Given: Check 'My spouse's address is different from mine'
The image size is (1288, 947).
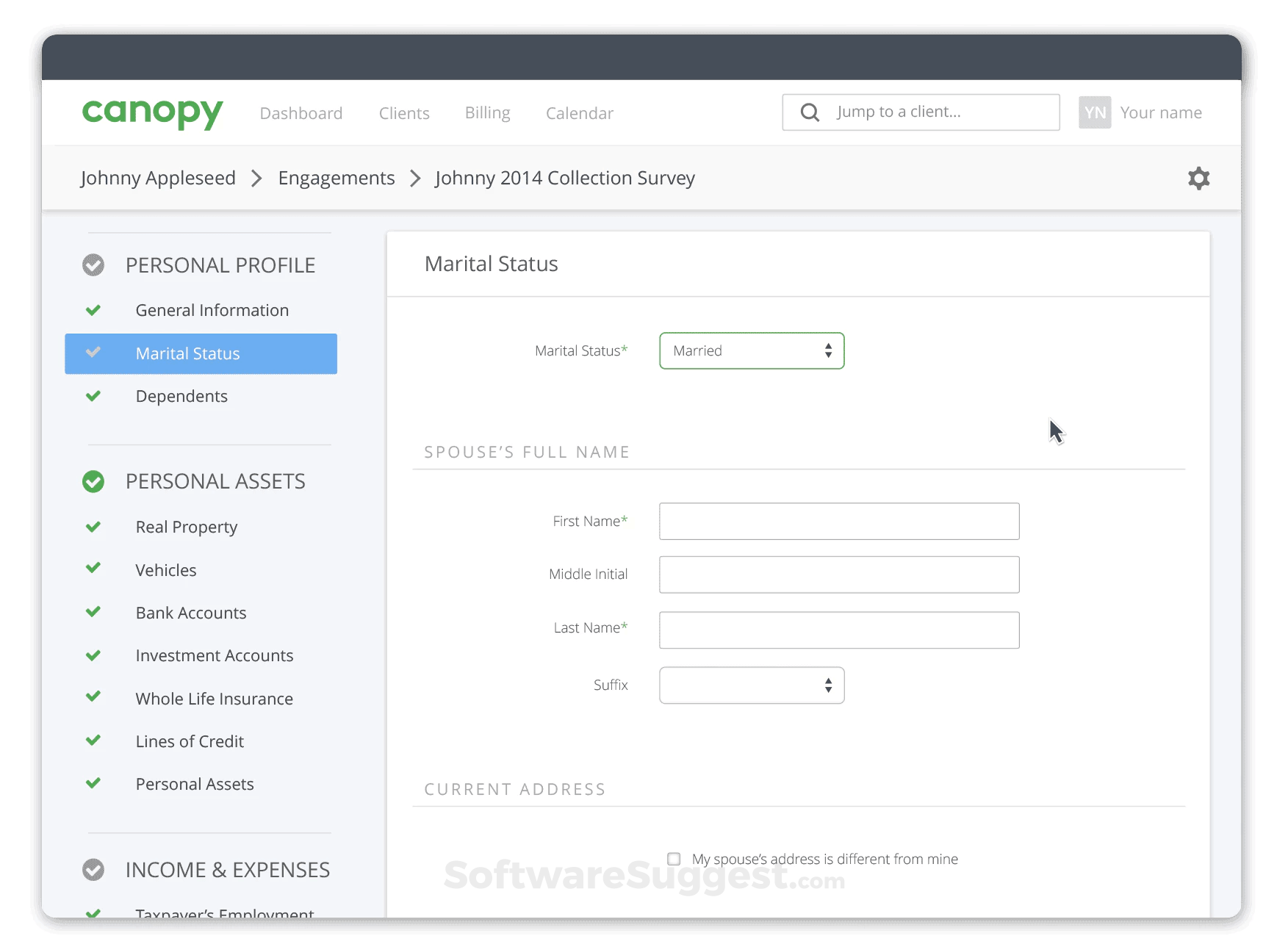Looking at the screenshot, I should 674,858.
